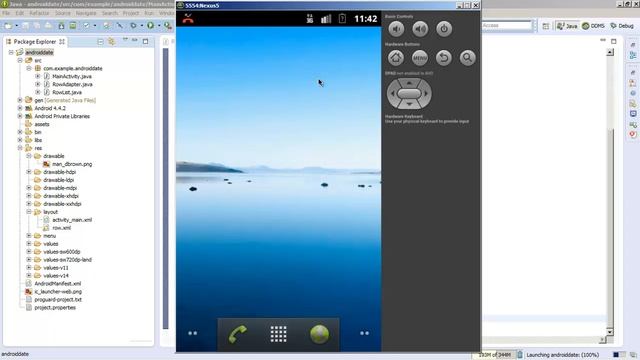The image size is (640, 360).
Task: Switch to the Java perspective
Action: click(x=567, y=26)
